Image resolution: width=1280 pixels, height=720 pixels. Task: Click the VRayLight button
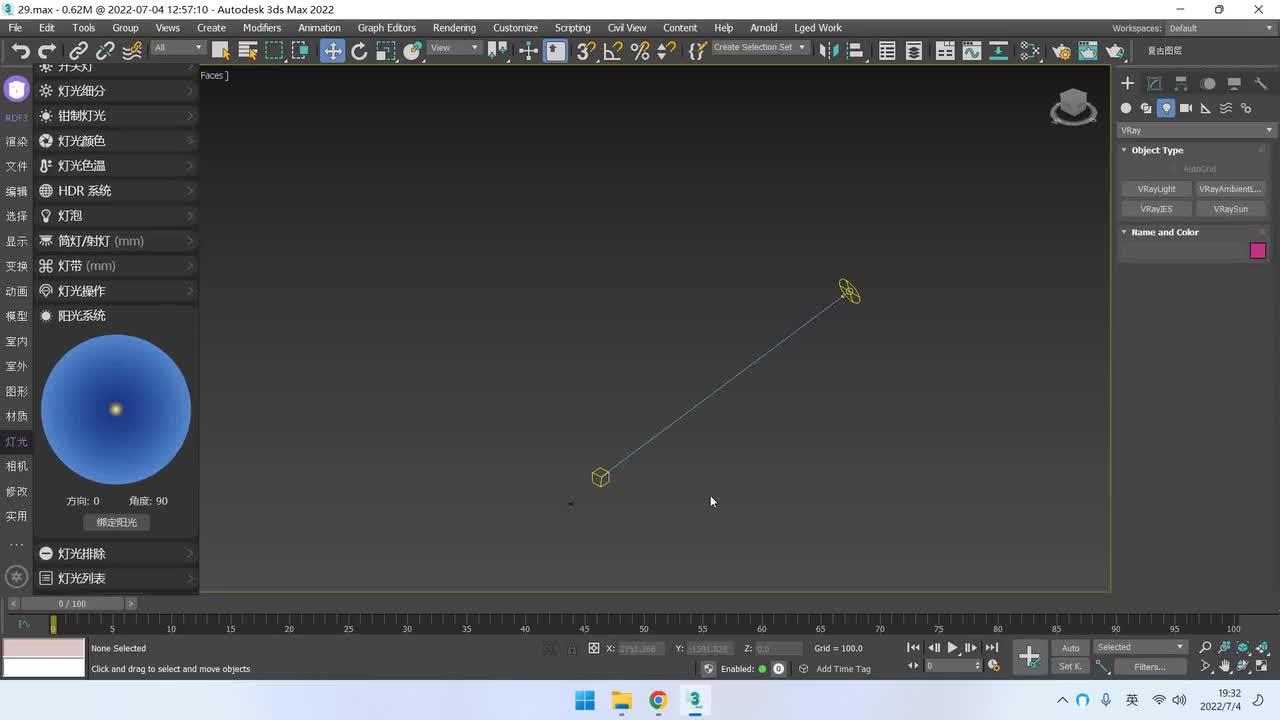(1156, 189)
